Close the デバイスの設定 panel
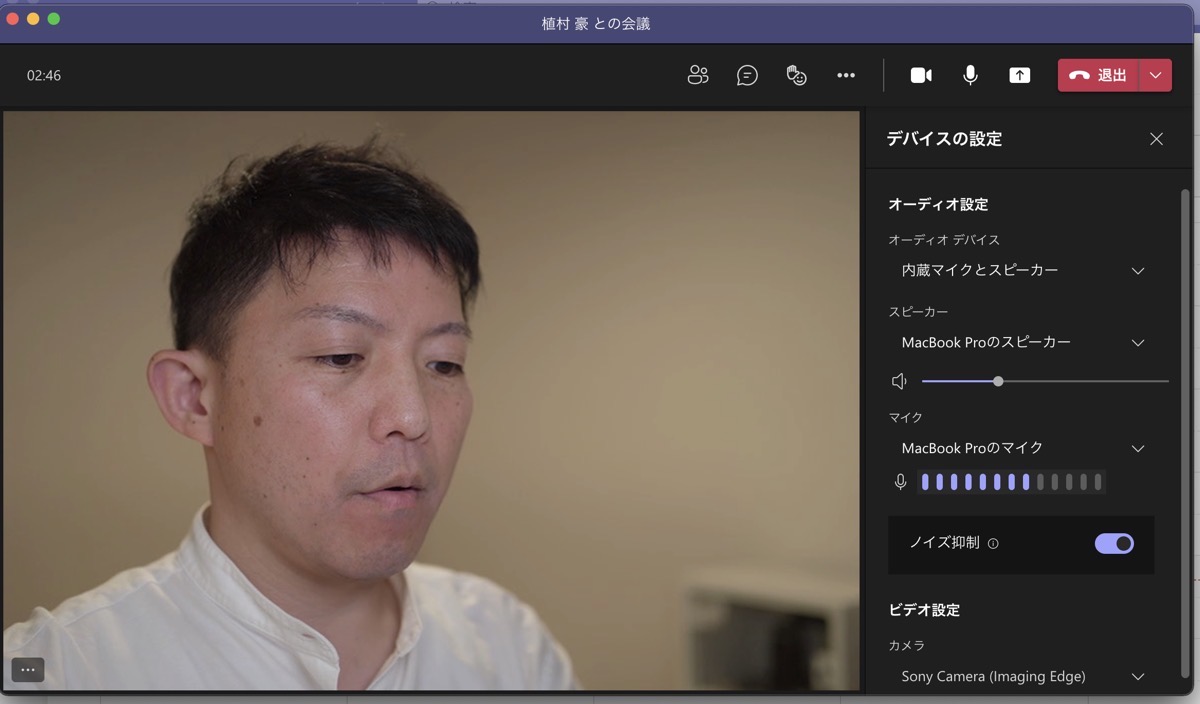 click(x=1156, y=139)
